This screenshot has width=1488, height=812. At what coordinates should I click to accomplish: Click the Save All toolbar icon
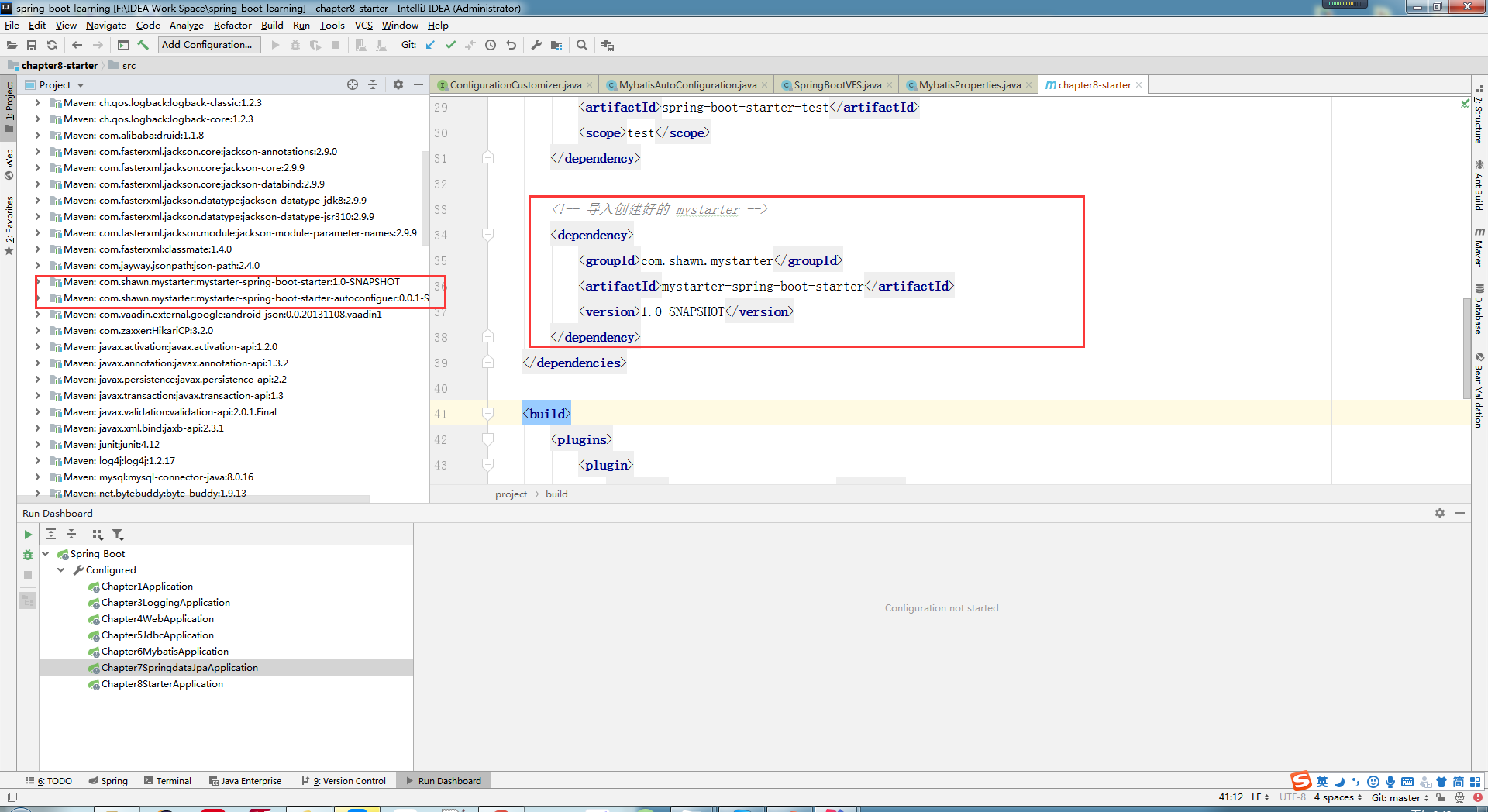pyautogui.click(x=32, y=45)
